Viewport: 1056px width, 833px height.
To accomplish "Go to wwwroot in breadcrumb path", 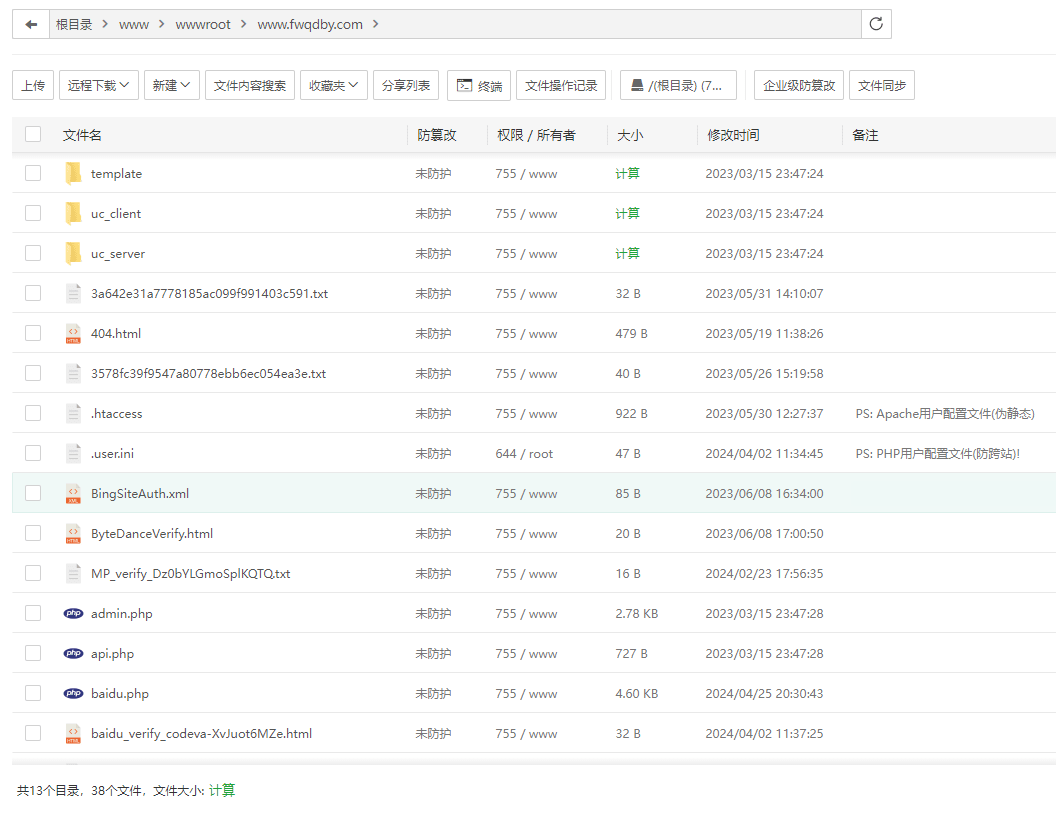I will coord(203,25).
